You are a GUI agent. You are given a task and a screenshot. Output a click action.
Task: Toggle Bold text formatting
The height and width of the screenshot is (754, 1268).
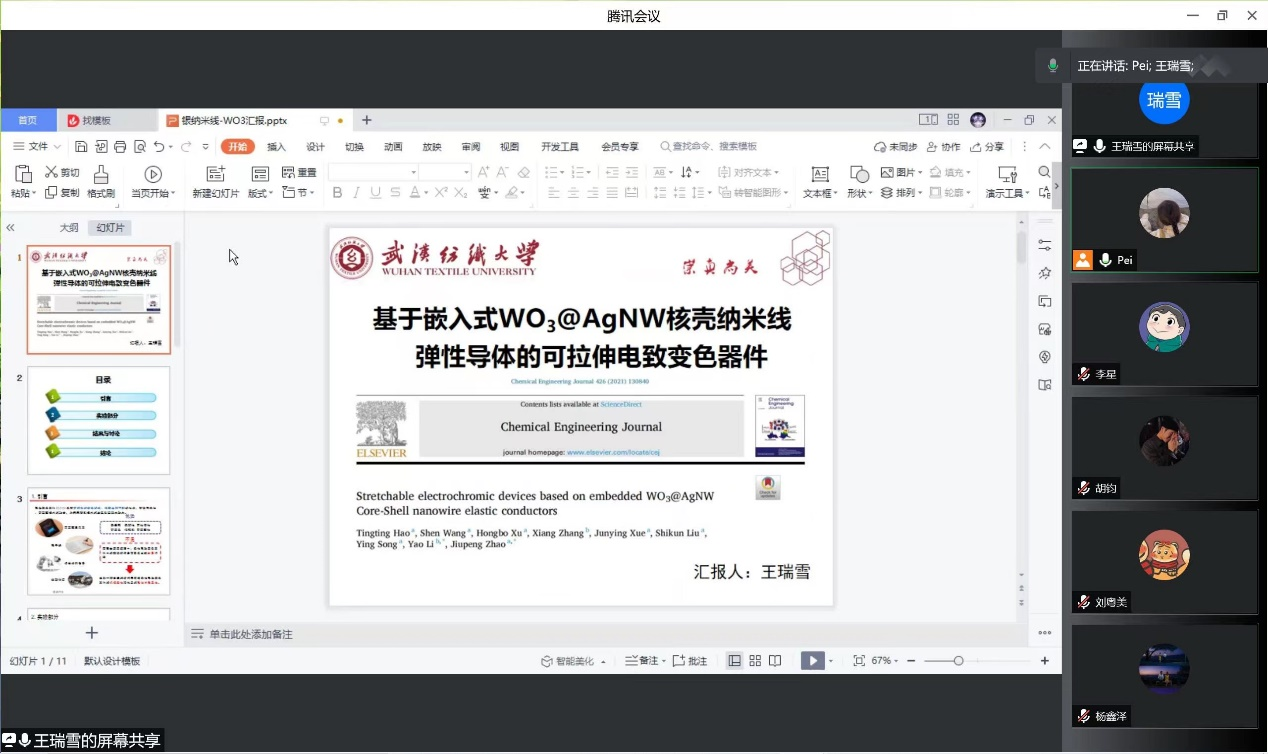(337, 193)
